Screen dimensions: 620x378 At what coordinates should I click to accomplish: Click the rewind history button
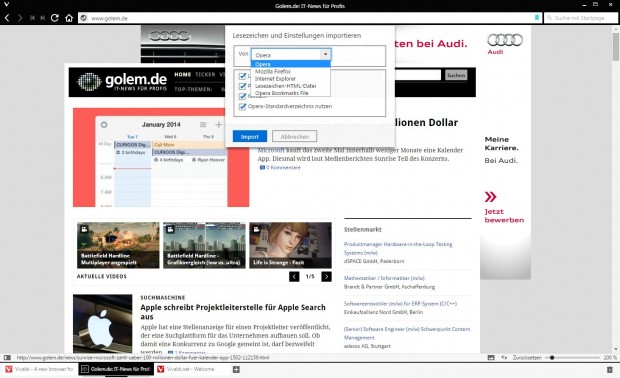pos(32,18)
